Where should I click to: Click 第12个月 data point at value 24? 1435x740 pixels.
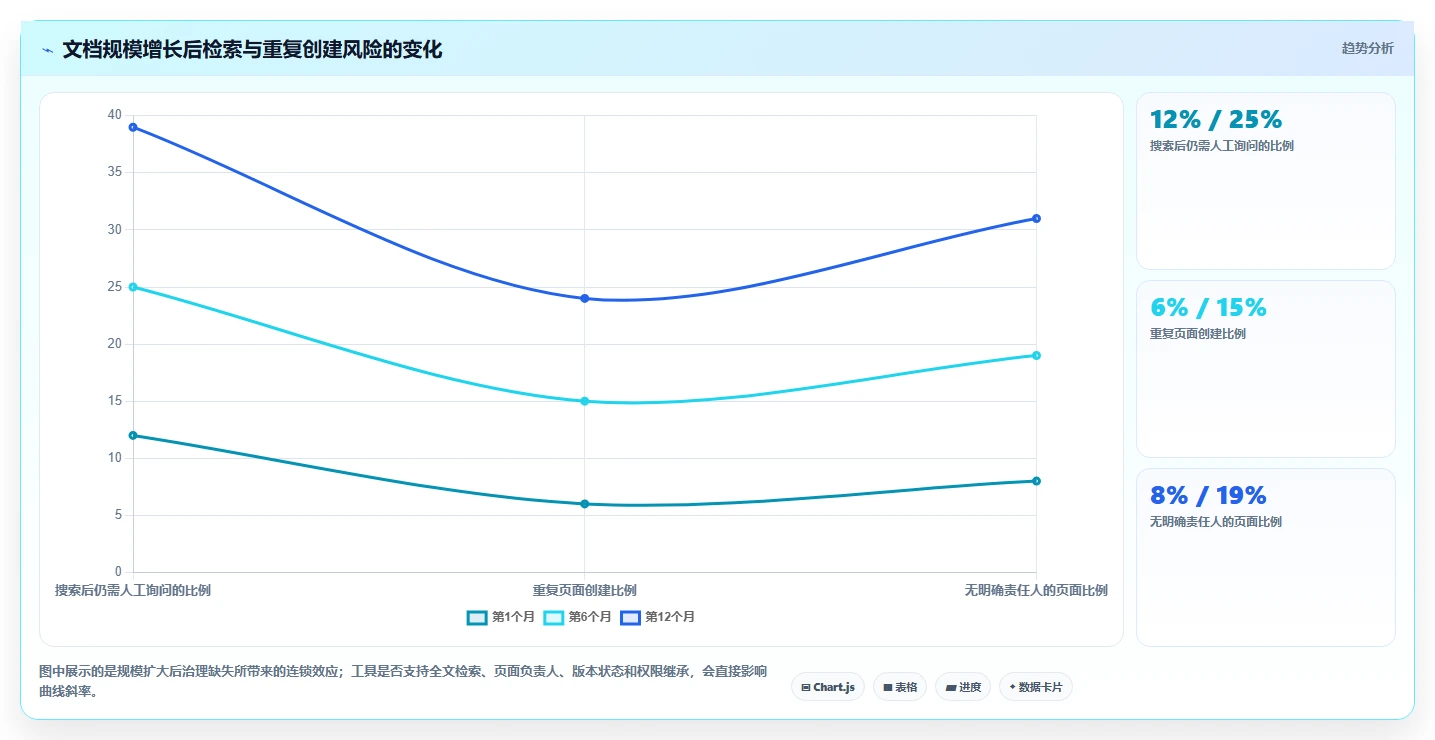(585, 298)
